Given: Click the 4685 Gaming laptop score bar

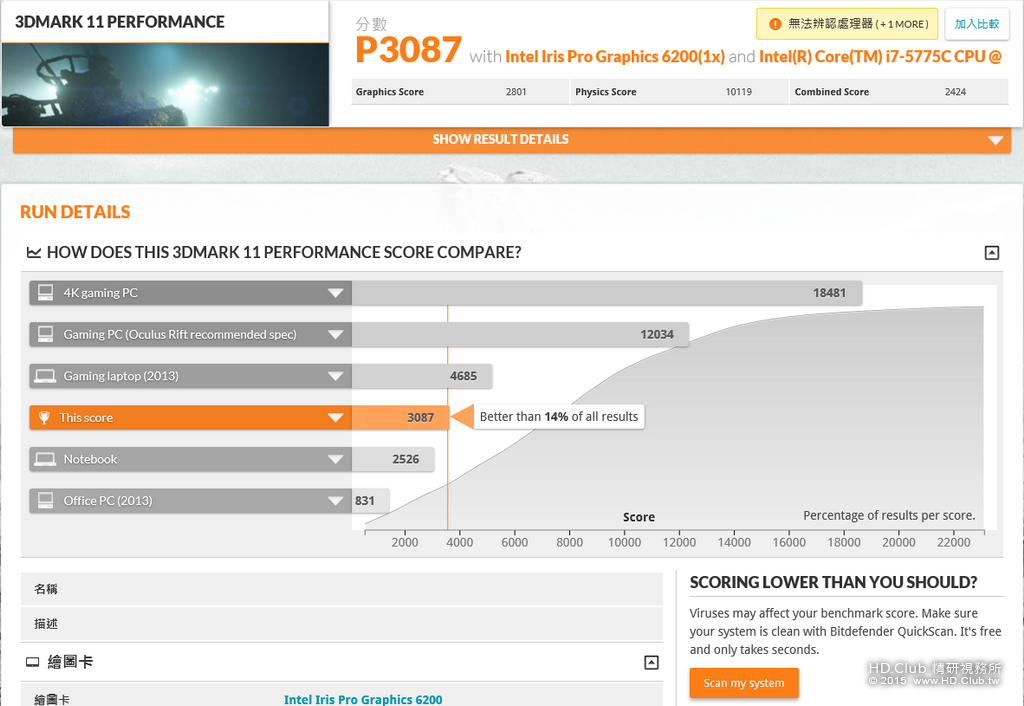Looking at the screenshot, I should pos(422,377).
